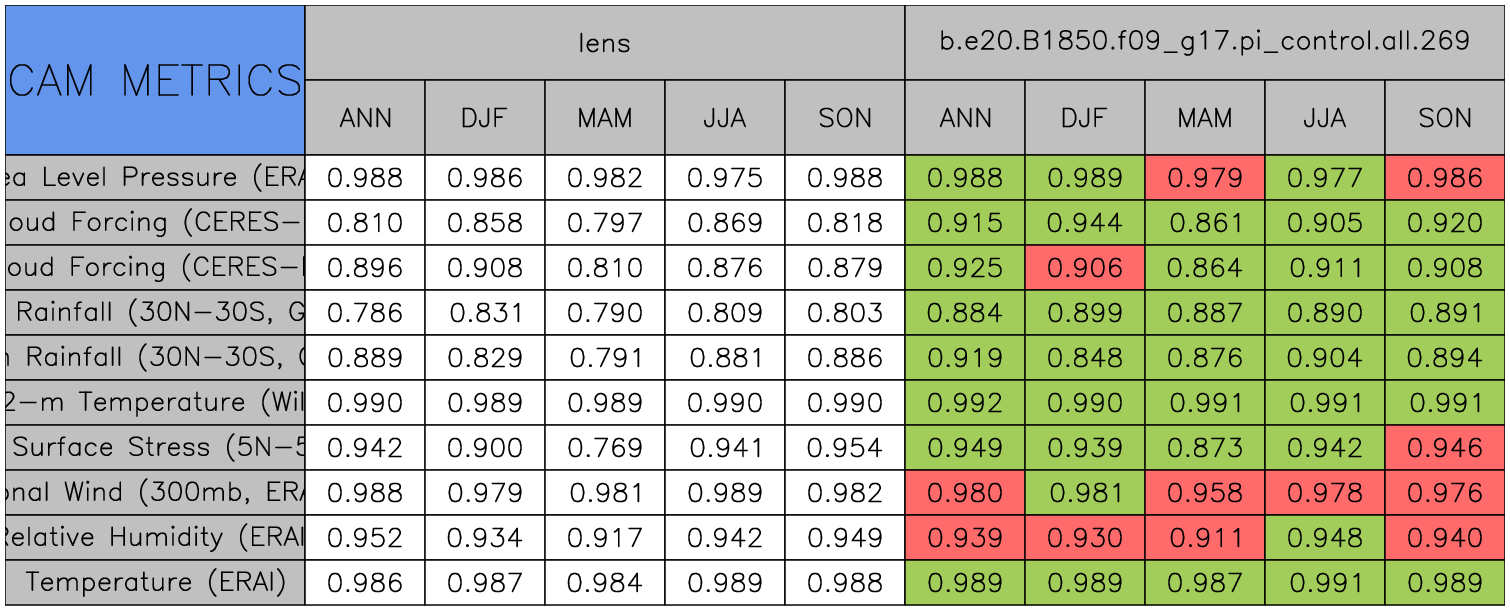Select the JJA header under pi_control case
Viewport: 1510px width, 611px height.
[x=1324, y=118]
